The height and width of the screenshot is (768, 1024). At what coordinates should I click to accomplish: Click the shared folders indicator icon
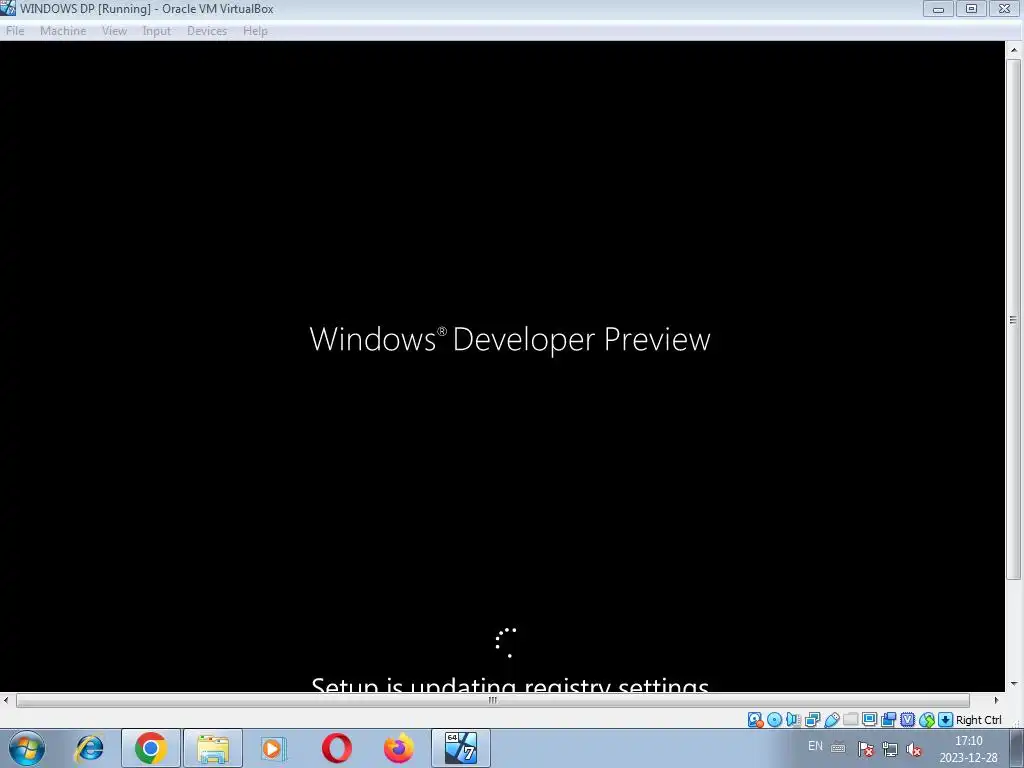(850, 720)
